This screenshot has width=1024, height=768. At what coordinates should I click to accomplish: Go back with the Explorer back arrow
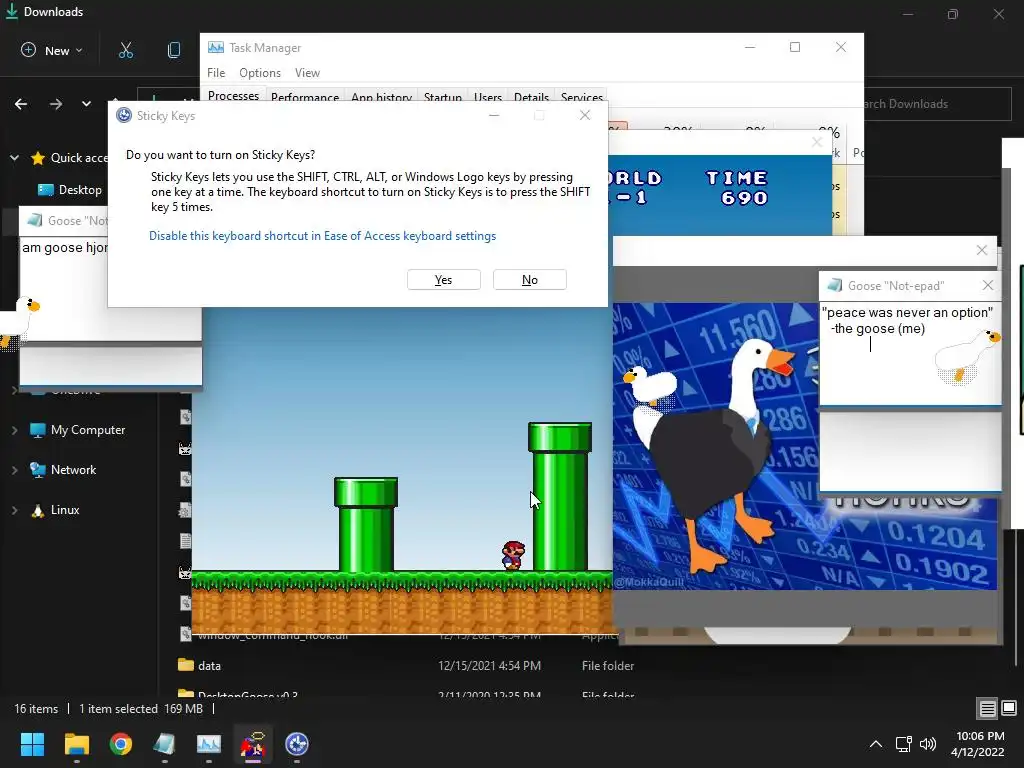[x=21, y=104]
